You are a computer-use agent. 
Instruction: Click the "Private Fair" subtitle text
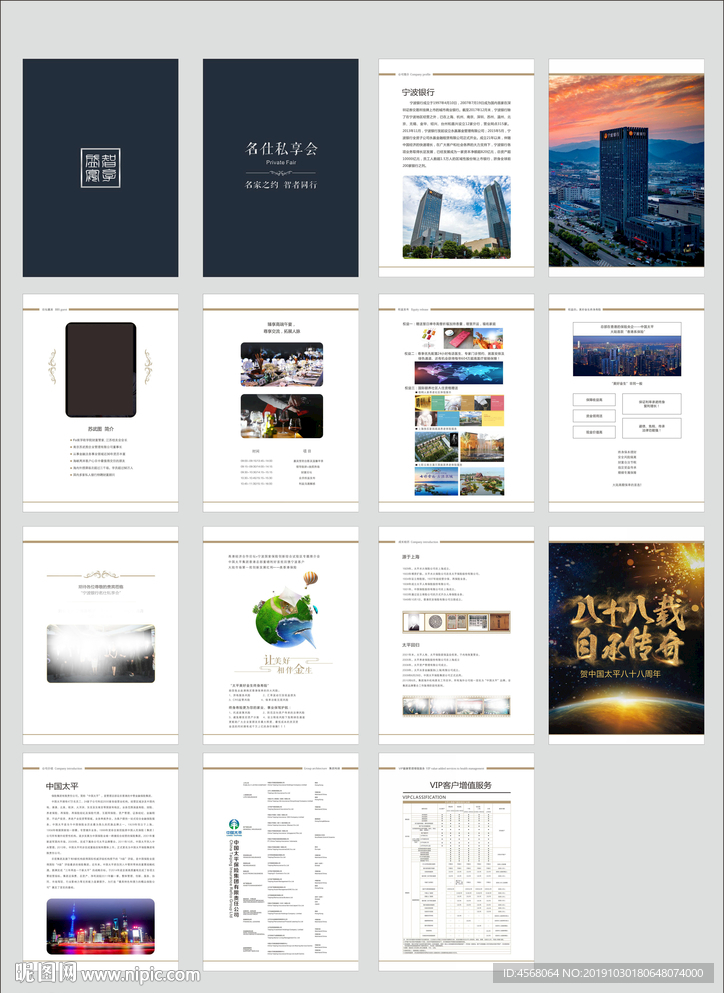tap(281, 163)
